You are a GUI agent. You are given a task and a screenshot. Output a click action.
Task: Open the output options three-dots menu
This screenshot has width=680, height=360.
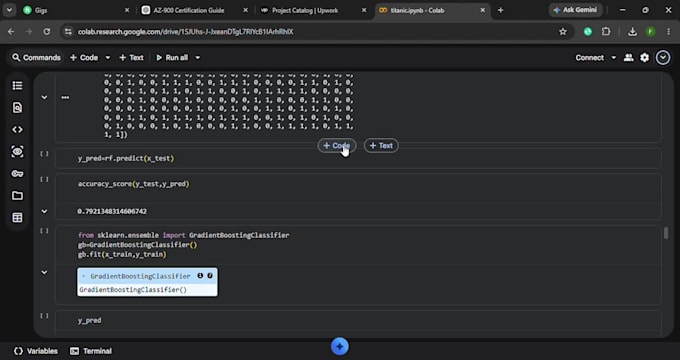click(x=65, y=97)
